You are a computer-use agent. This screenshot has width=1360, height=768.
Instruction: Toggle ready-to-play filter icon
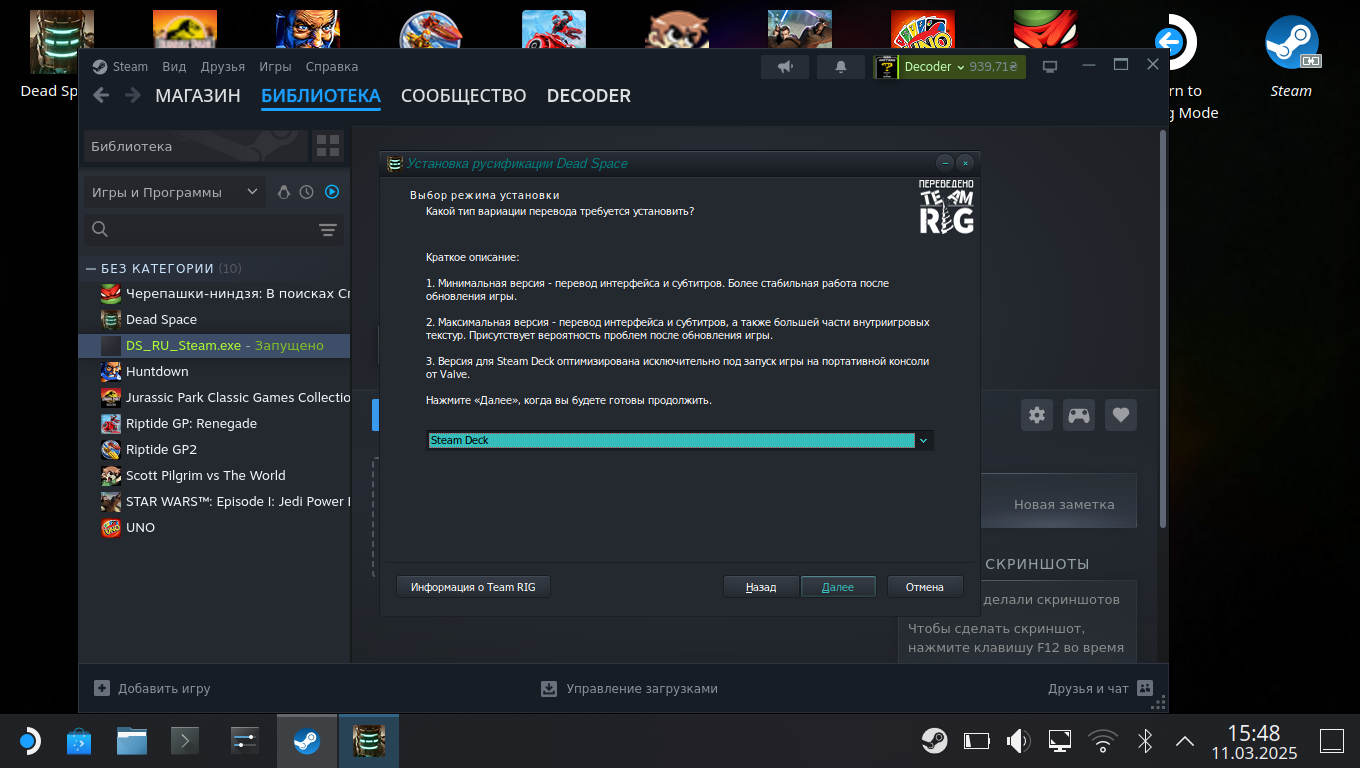point(332,192)
